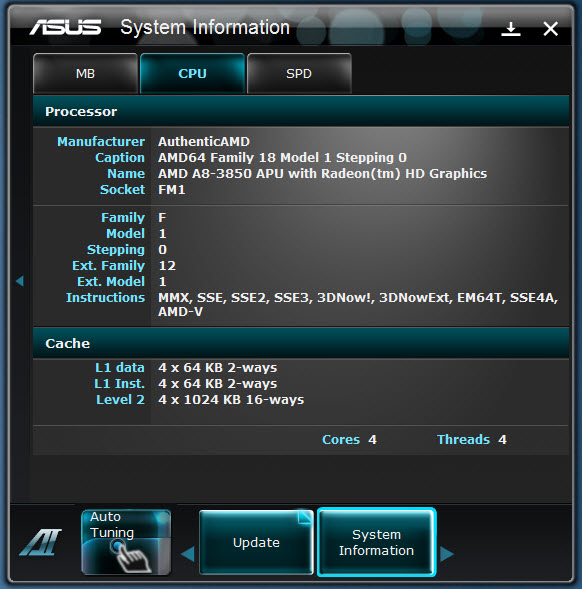Image resolution: width=582 pixels, height=589 pixels.
Task: Click the Manufacturer field label
Action: coord(101,142)
